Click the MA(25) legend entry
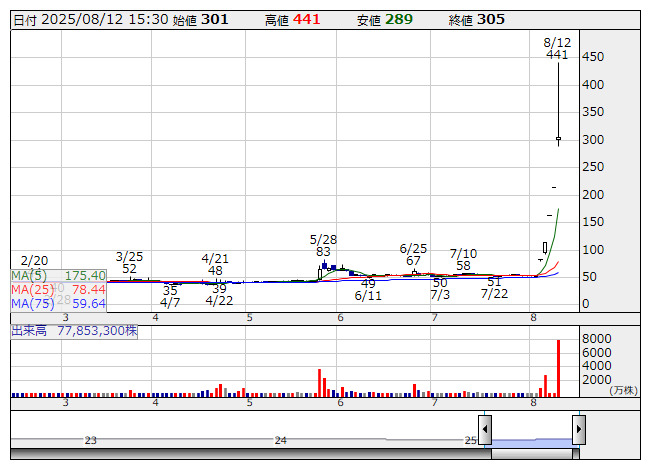This screenshot has height=470, width=653. (58, 289)
